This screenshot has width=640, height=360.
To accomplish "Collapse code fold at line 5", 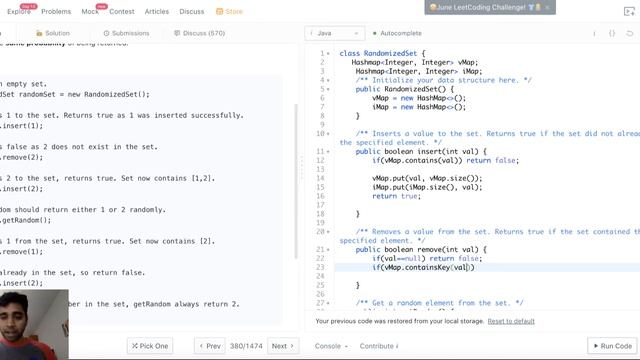I will (x=328, y=89).
